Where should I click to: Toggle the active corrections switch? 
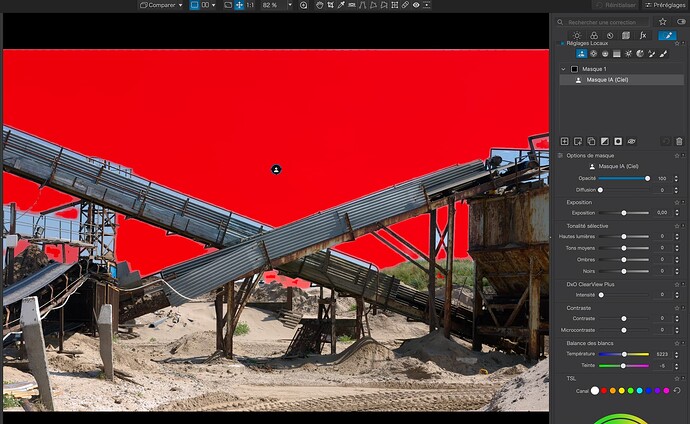(x=682, y=22)
